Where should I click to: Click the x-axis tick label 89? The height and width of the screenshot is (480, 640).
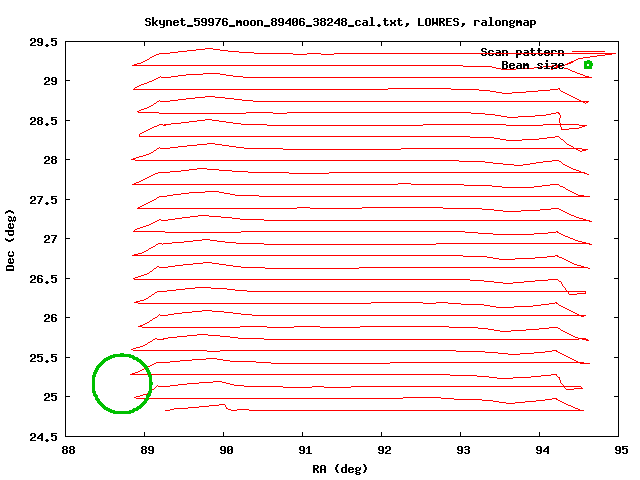click(x=147, y=450)
